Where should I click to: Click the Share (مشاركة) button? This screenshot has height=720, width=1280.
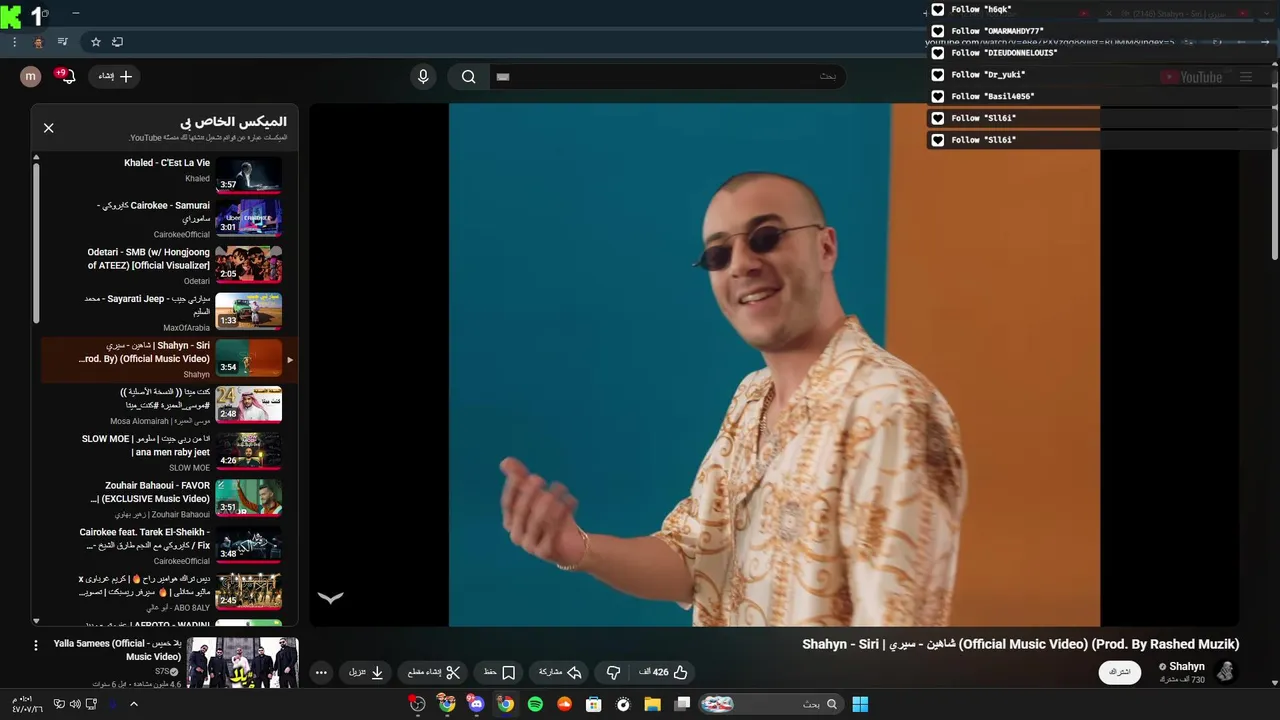point(559,672)
